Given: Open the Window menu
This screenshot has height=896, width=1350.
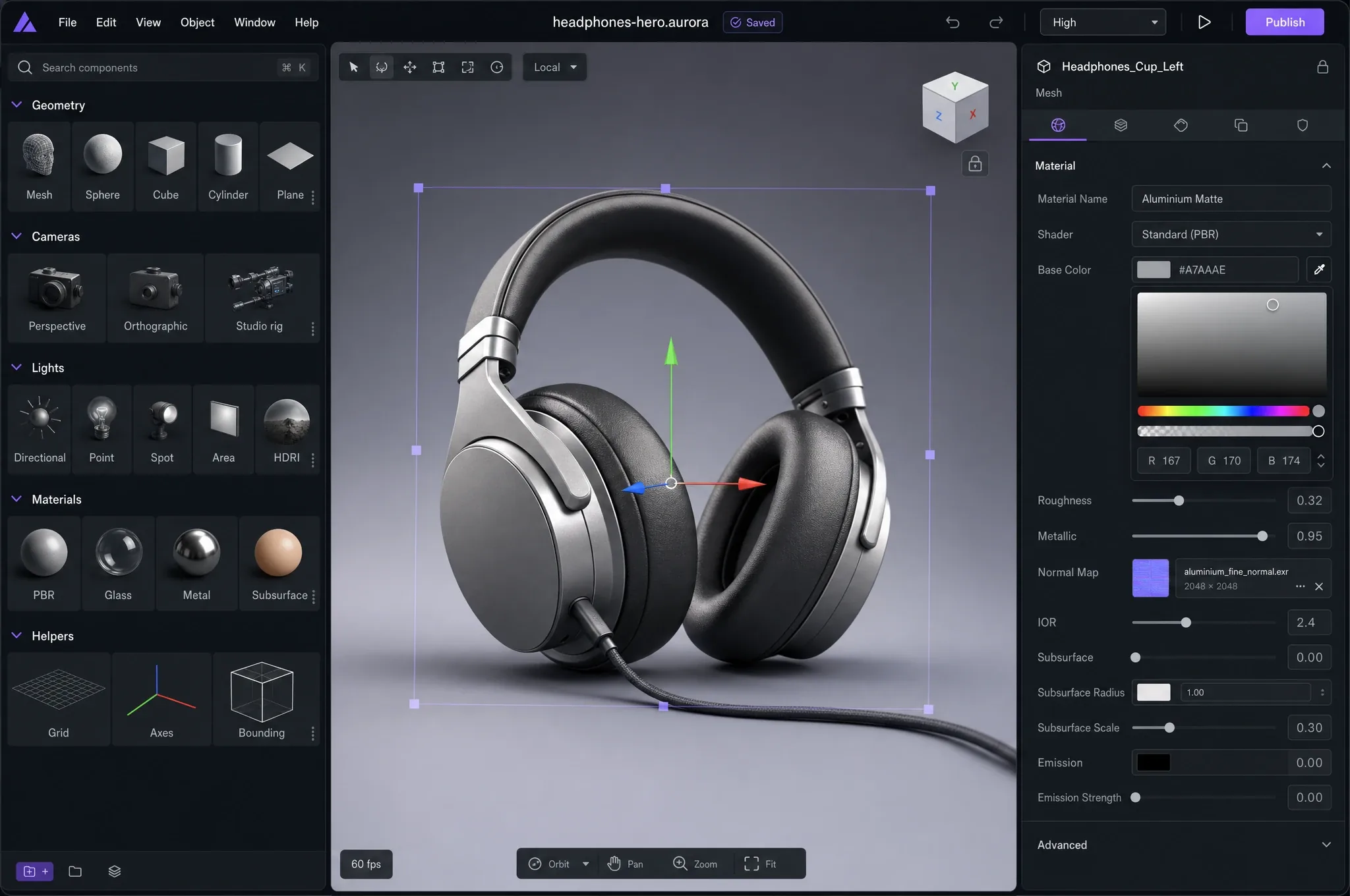Looking at the screenshot, I should click(254, 22).
